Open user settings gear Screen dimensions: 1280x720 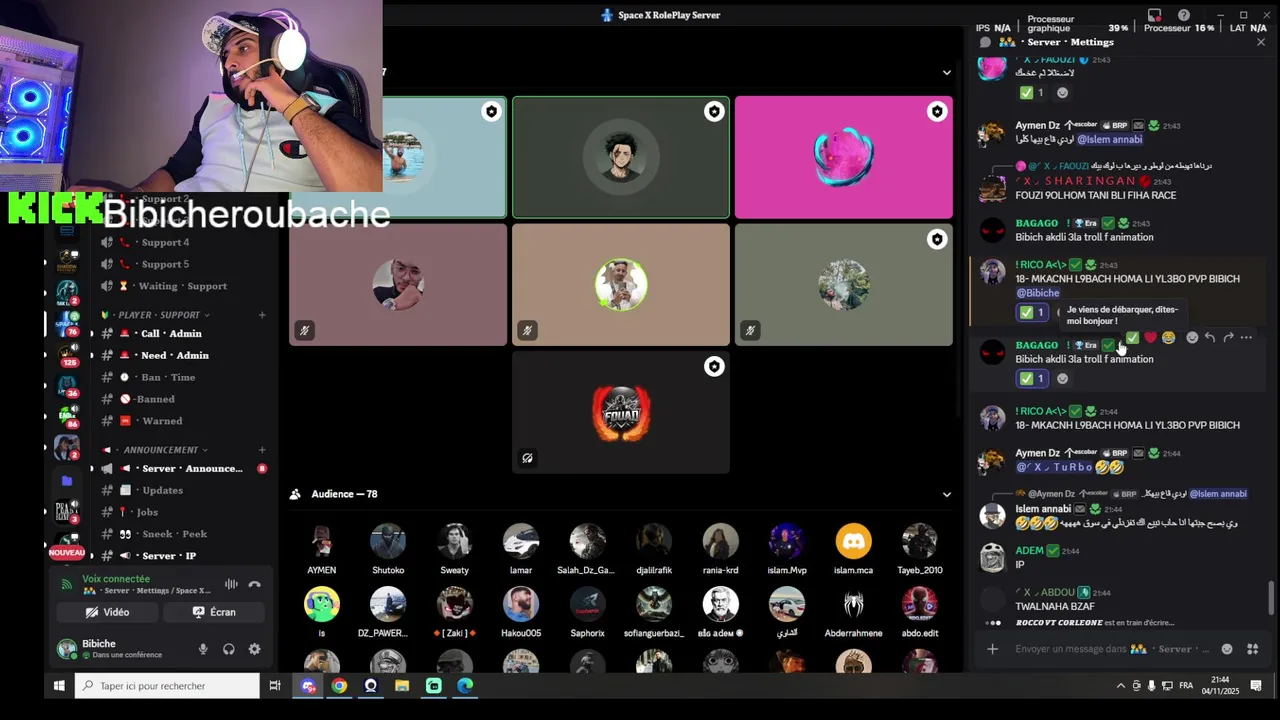click(x=254, y=649)
